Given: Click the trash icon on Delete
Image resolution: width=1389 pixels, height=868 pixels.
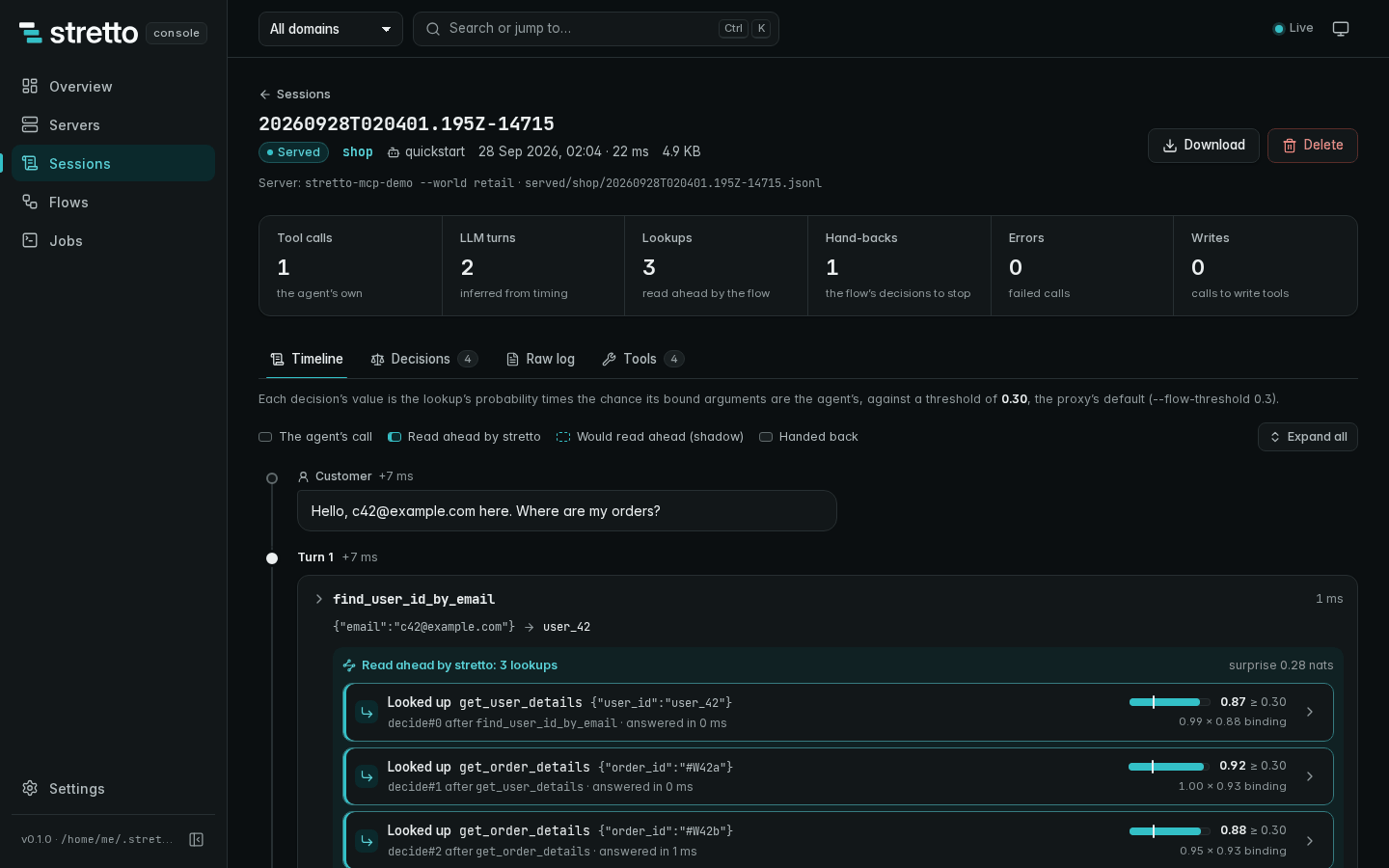Looking at the screenshot, I should (x=1289, y=146).
